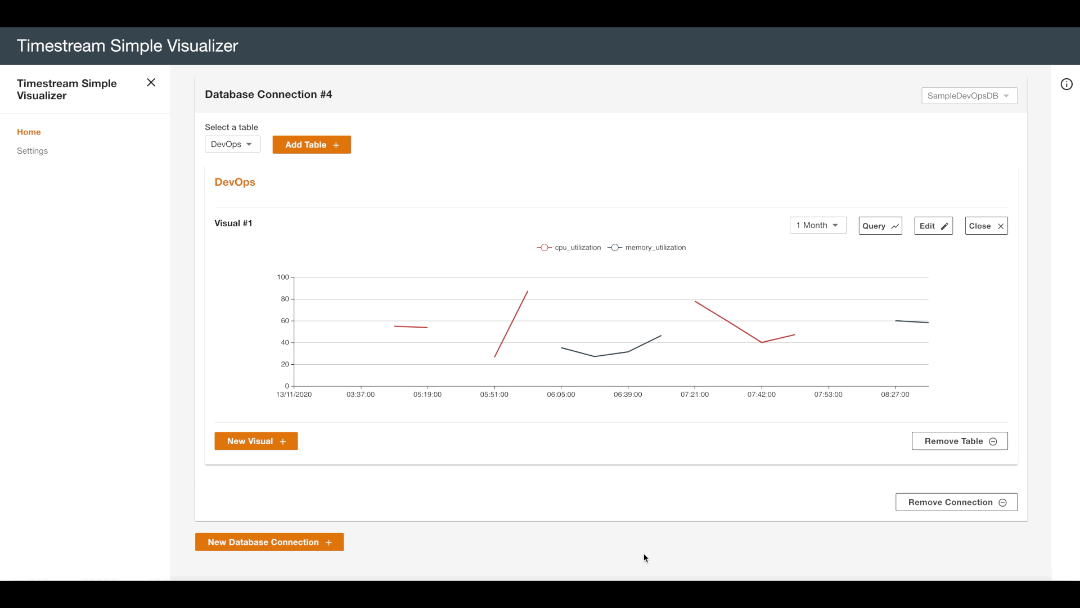This screenshot has width=1080, height=608.
Task: Click the 13/11/2020 x-axis label
Action: click(x=294, y=395)
